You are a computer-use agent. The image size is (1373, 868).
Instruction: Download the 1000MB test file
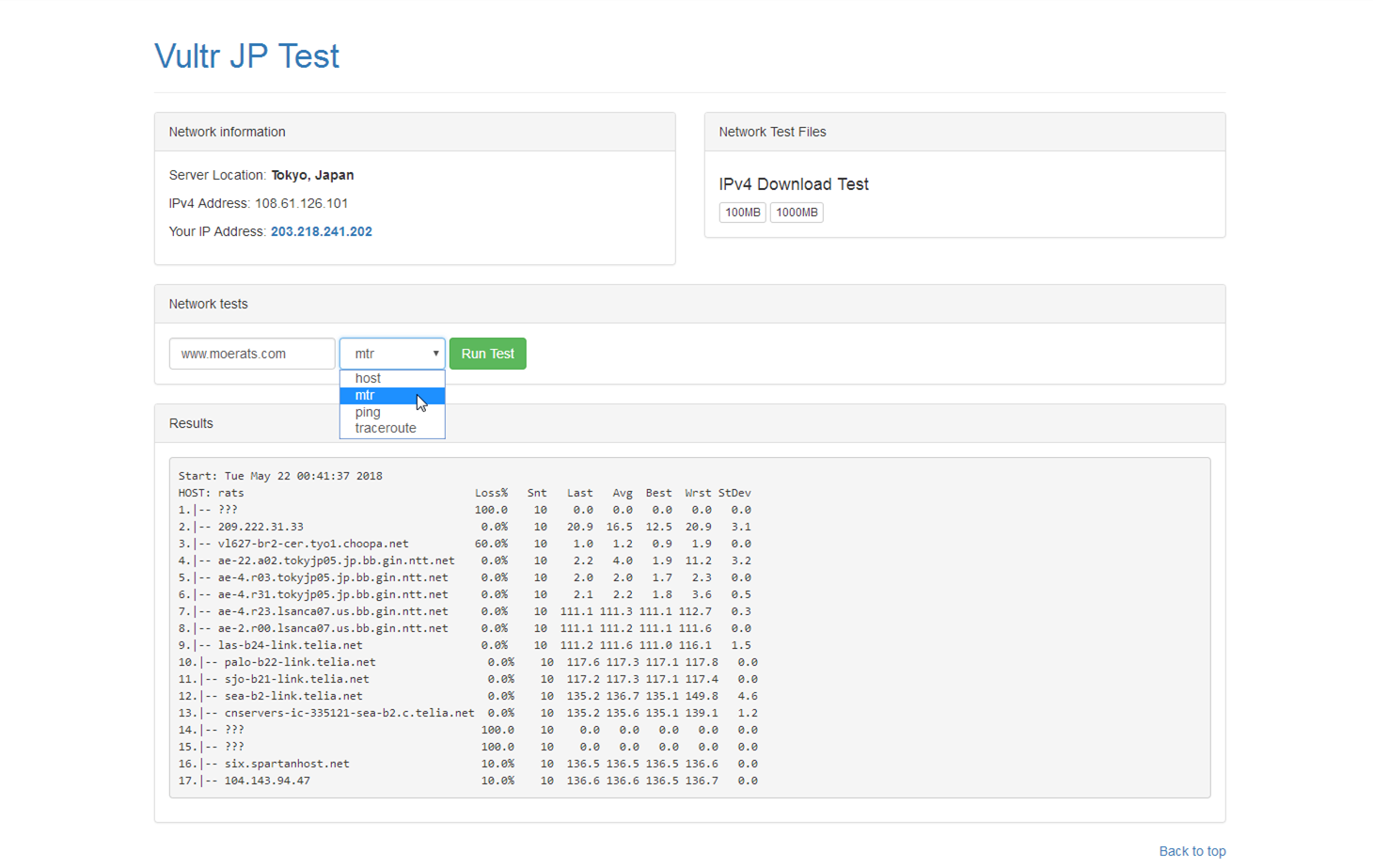pyautogui.click(x=797, y=213)
